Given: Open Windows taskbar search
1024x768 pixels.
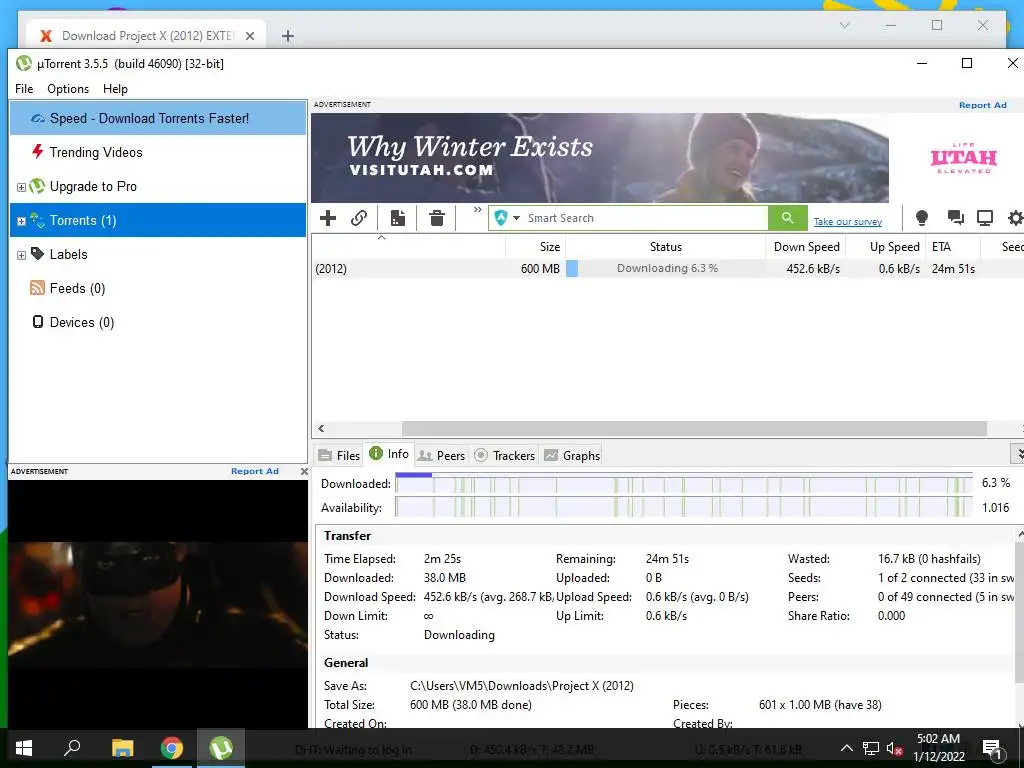Looking at the screenshot, I should click(x=72, y=748).
